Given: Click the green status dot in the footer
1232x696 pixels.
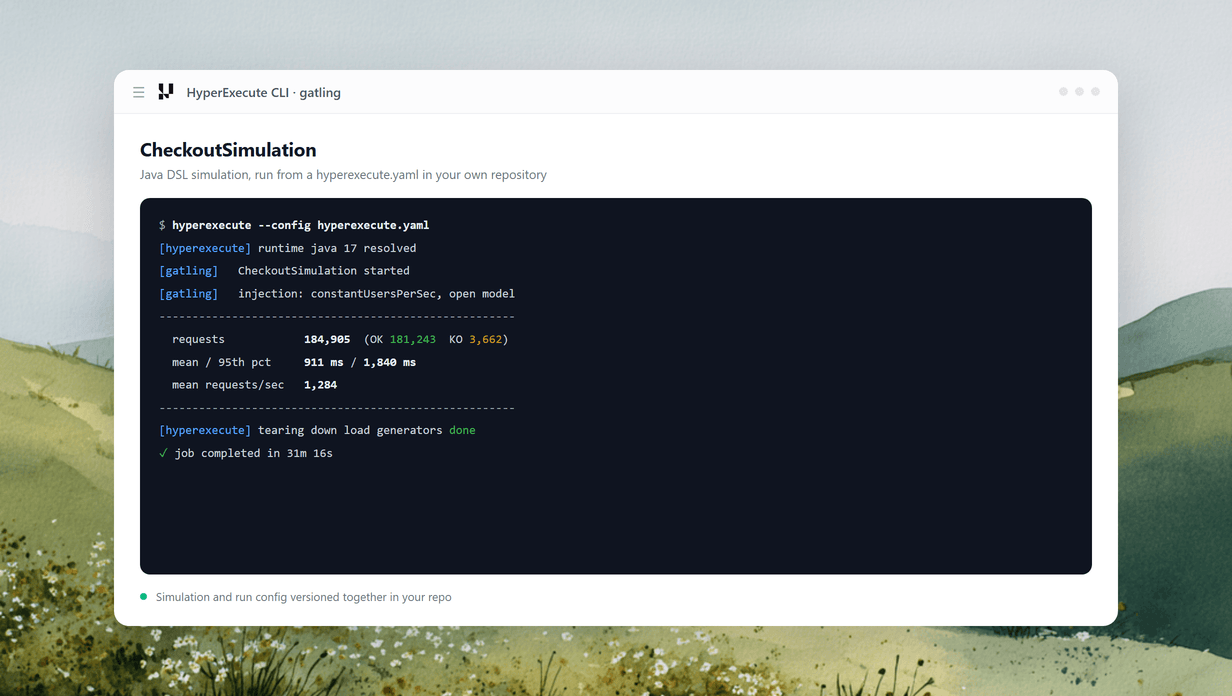Looking at the screenshot, I should pyautogui.click(x=144, y=597).
